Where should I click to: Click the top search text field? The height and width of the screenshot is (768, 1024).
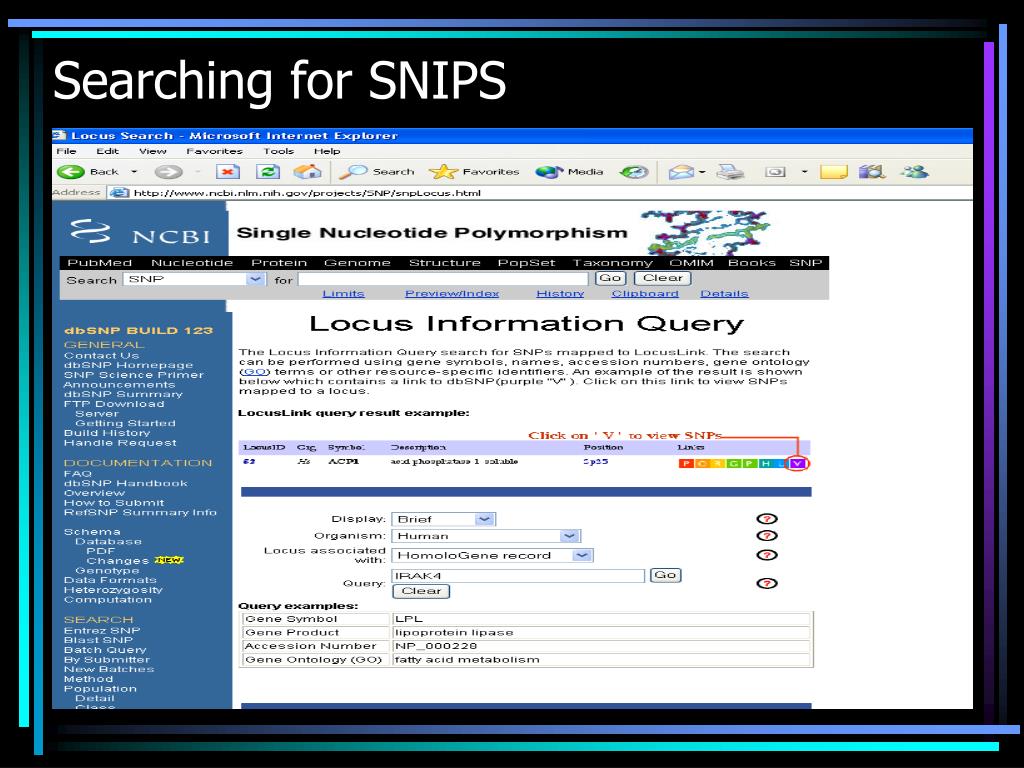(445, 280)
